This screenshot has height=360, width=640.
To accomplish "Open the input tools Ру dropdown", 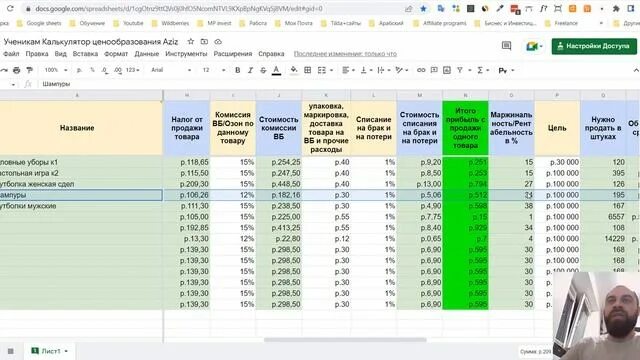I will (x=506, y=70).
